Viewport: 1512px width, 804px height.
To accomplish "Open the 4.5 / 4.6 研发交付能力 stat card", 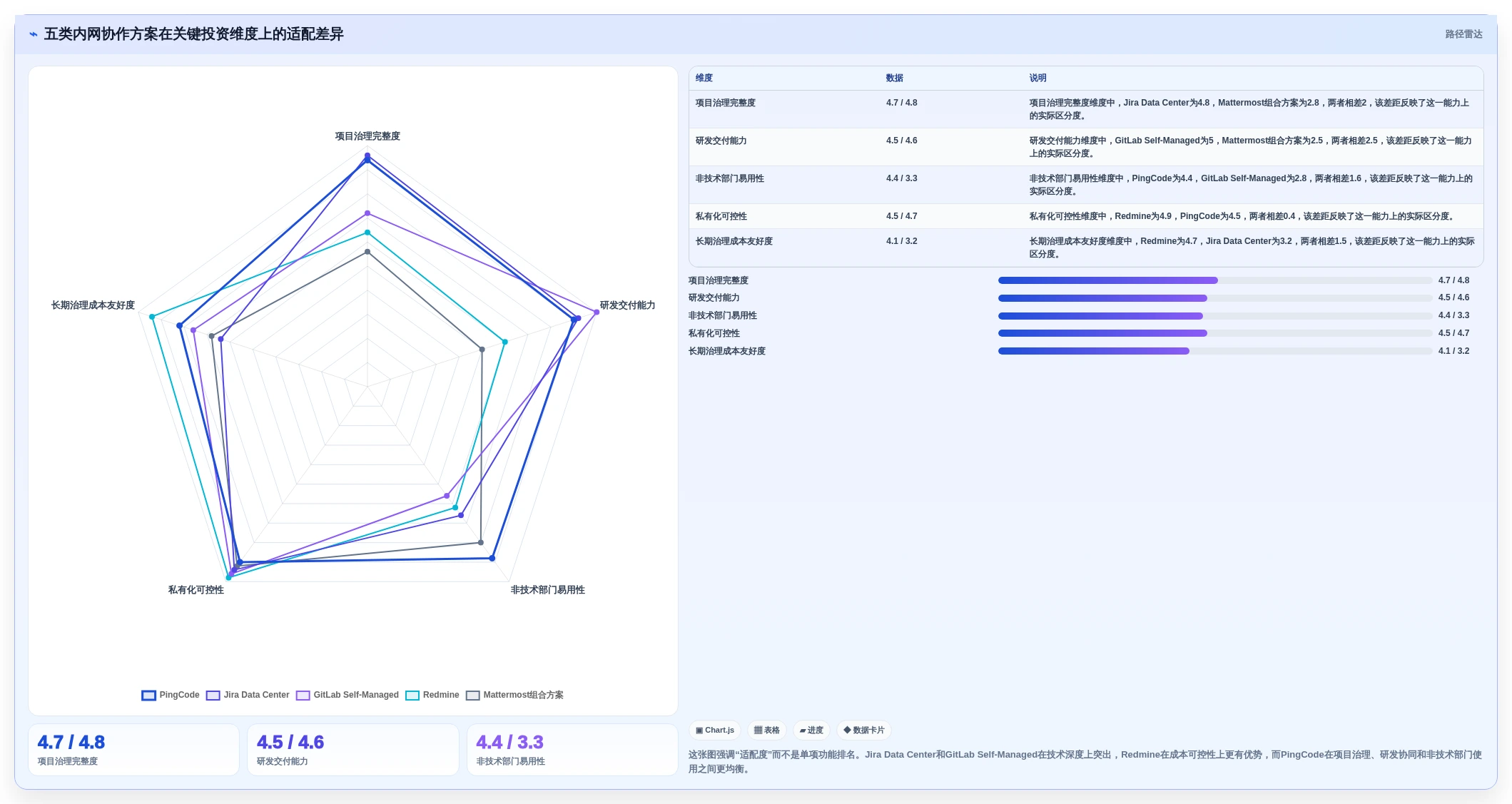I will [352, 750].
